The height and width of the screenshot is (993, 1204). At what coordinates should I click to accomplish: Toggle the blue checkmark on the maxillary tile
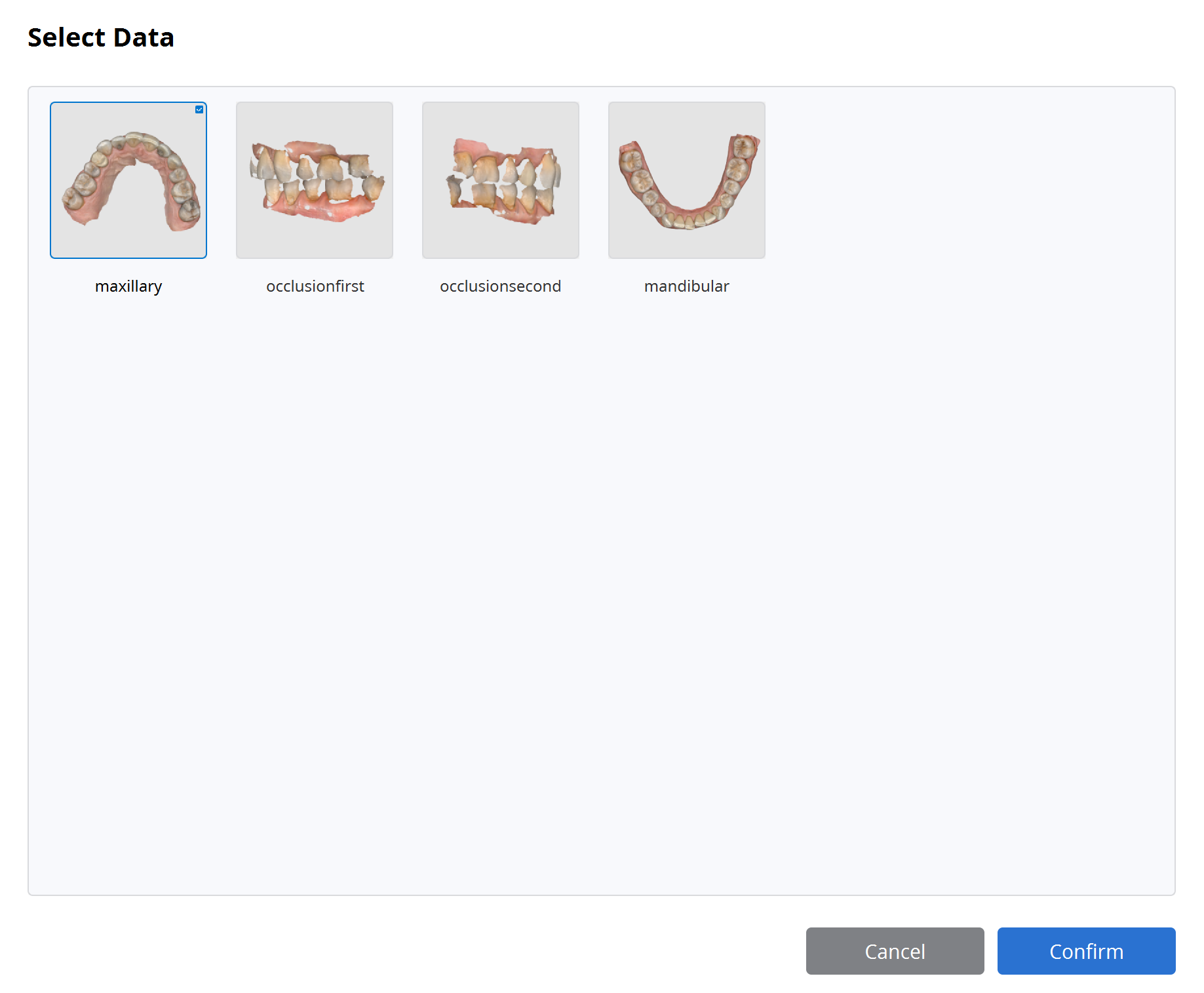[199, 109]
